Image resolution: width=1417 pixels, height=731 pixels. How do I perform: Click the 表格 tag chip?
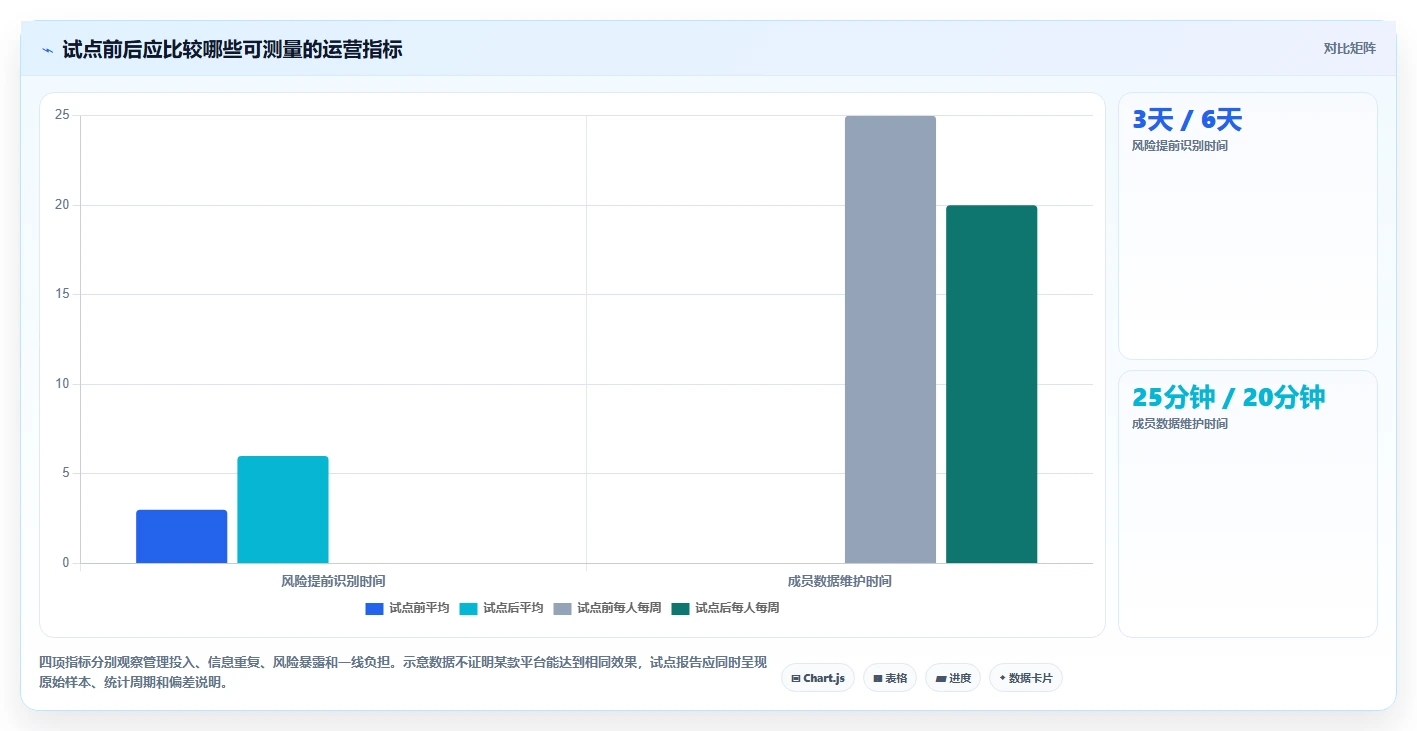point(890,678)
